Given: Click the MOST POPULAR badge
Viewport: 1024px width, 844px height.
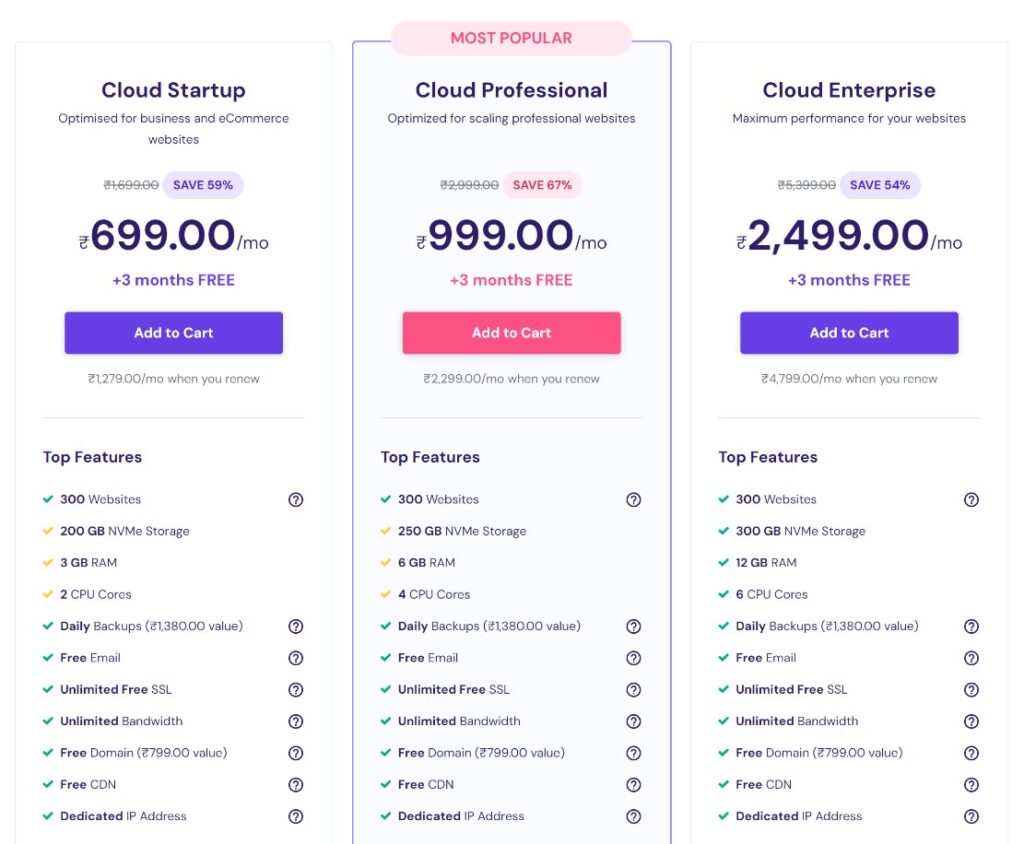Looking at the screenshot, I should [x=511, y=38].
